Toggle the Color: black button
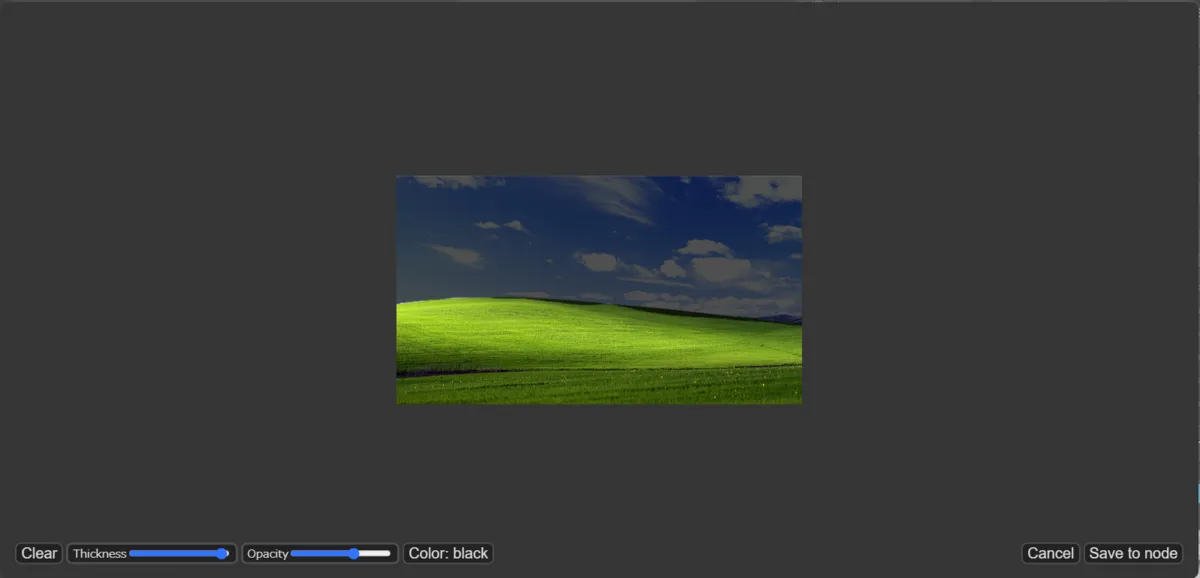 pyautogui.click(x=448, y=553)
